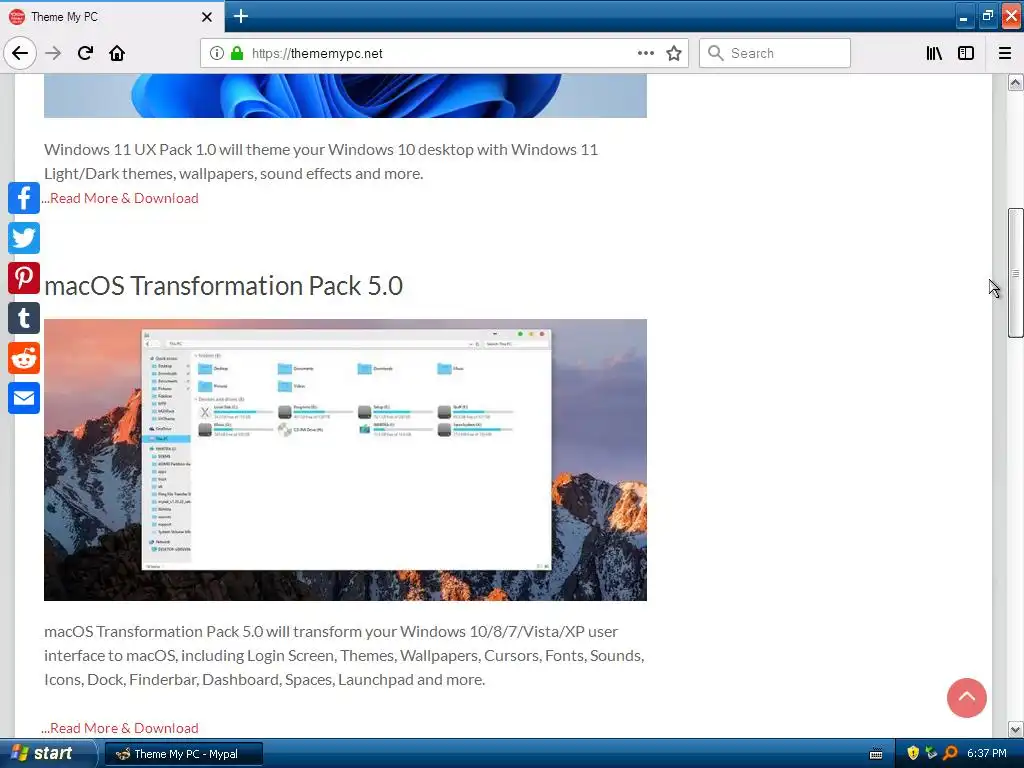
Task: Open a new tab with plus button
Action: tap(241, 16)
